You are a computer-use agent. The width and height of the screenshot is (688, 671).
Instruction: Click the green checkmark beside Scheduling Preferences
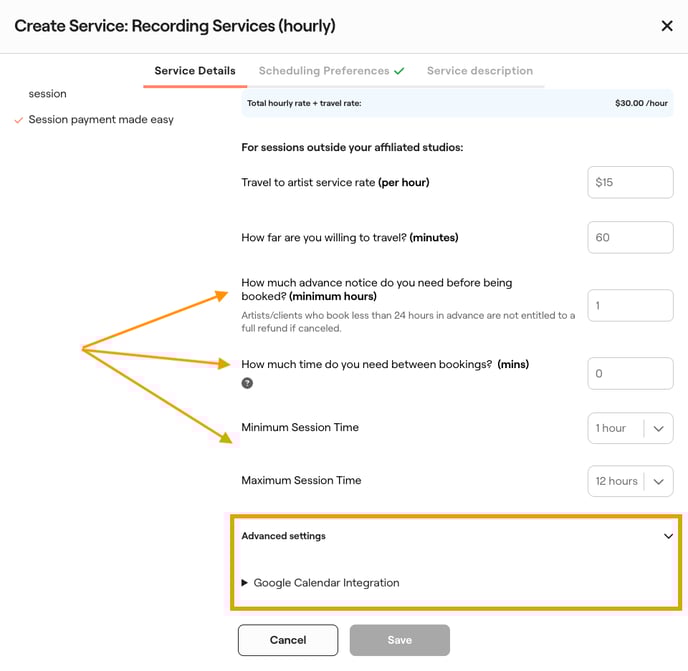point(399,71)
